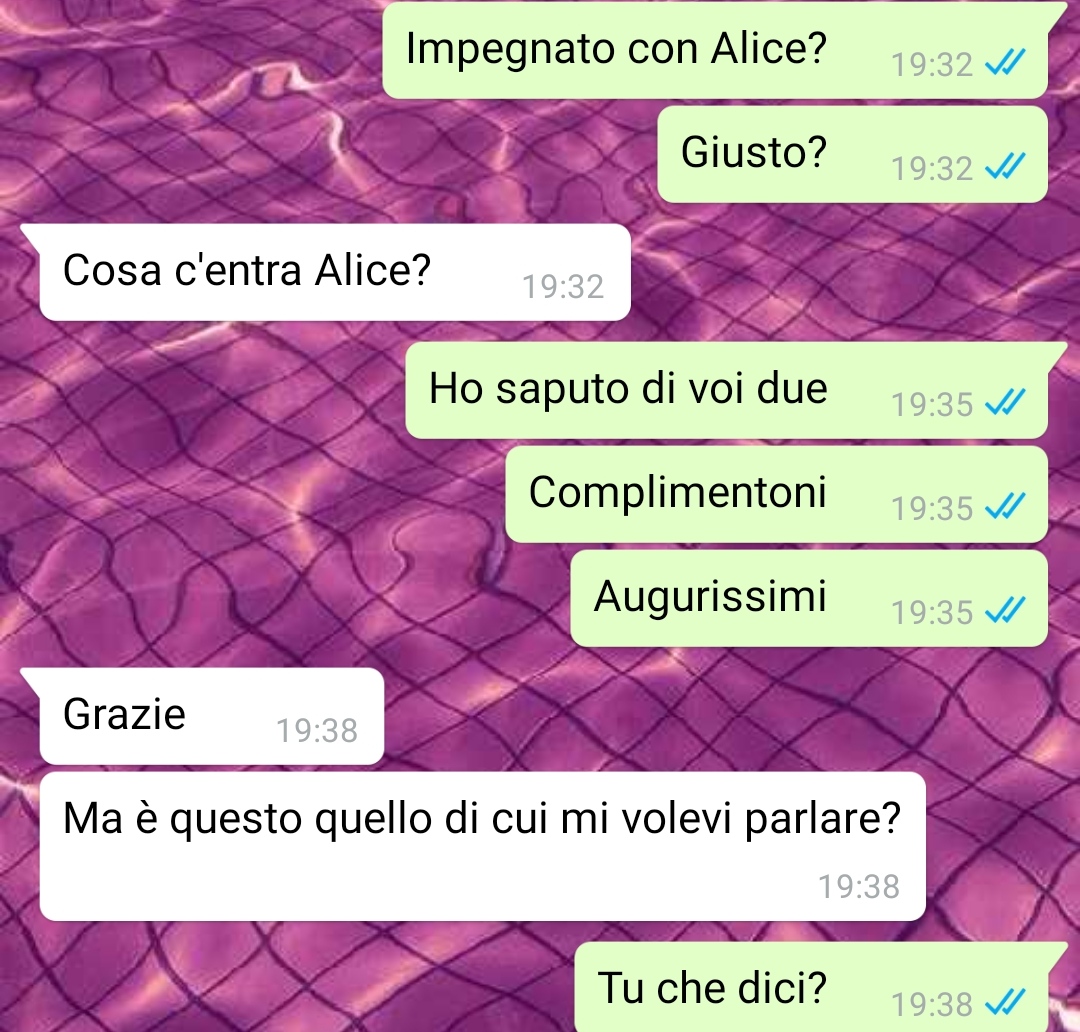Select the received 'Cosa c'entra Alice?' message

(x=335, y=272)
